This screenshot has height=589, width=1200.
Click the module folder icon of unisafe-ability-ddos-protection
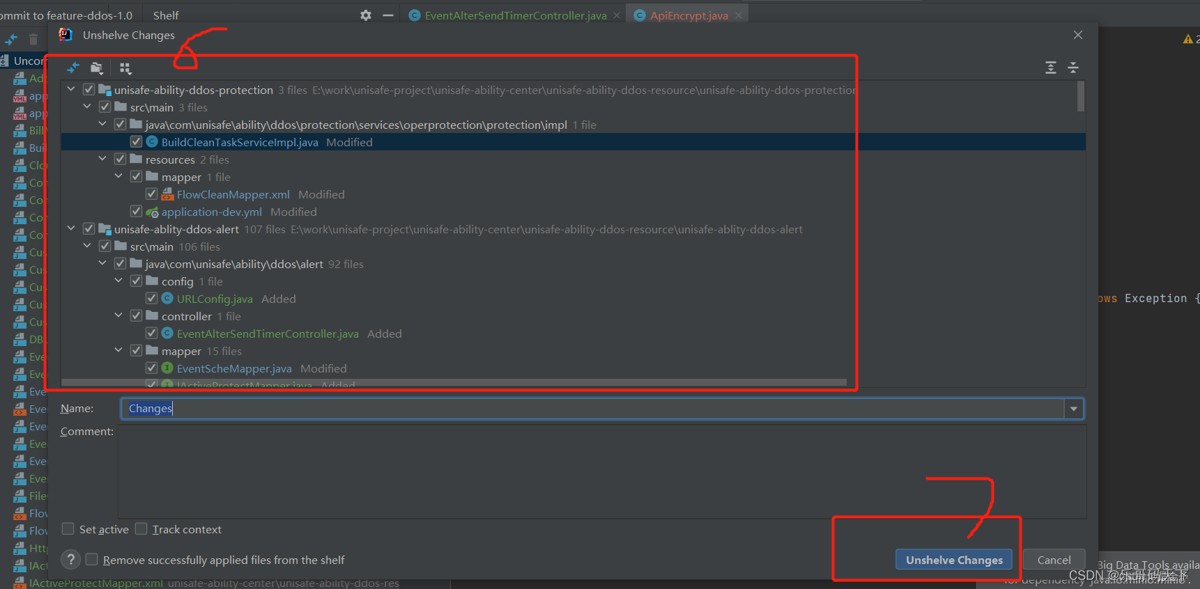tap(105, 90)
